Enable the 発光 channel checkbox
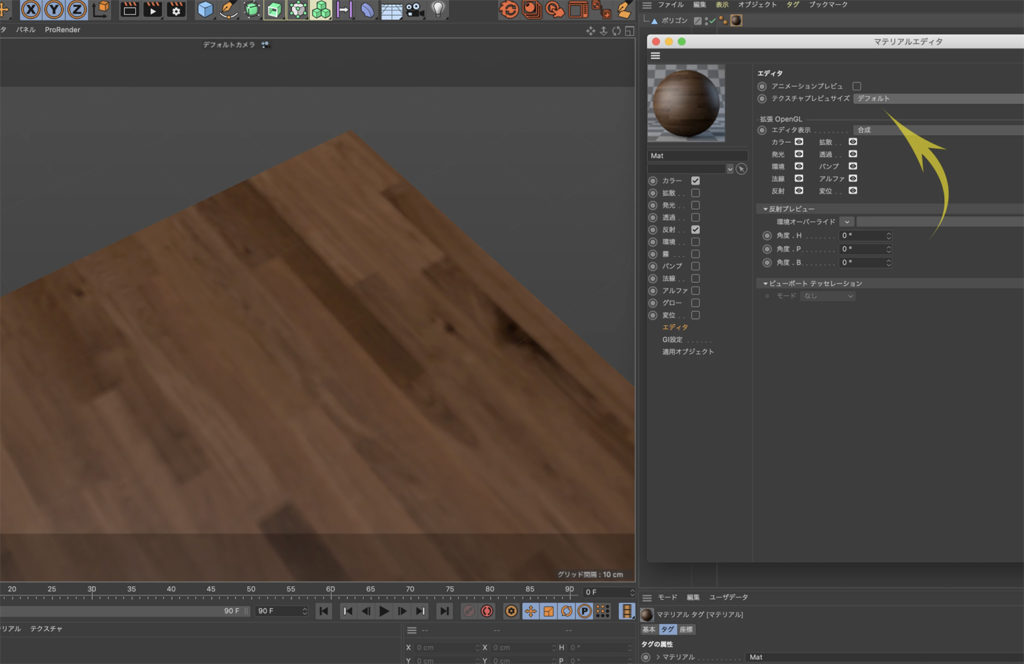 click(696, 205)
